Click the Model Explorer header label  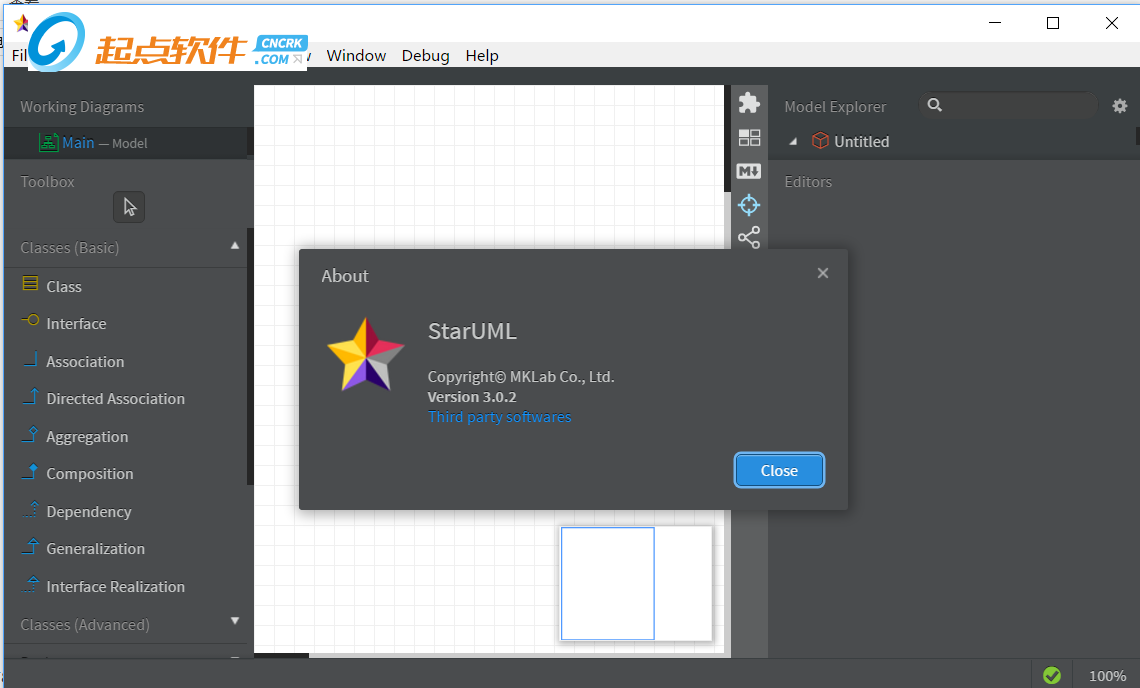click(x=835, y=106)
